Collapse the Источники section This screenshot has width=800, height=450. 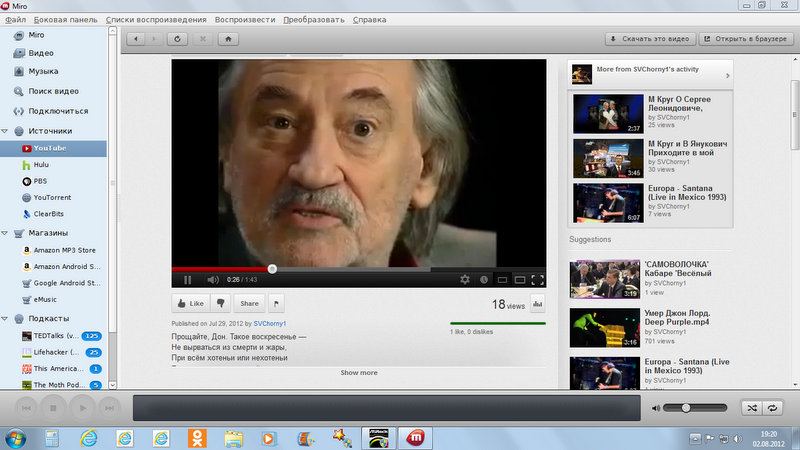click(x=5, y=131)
